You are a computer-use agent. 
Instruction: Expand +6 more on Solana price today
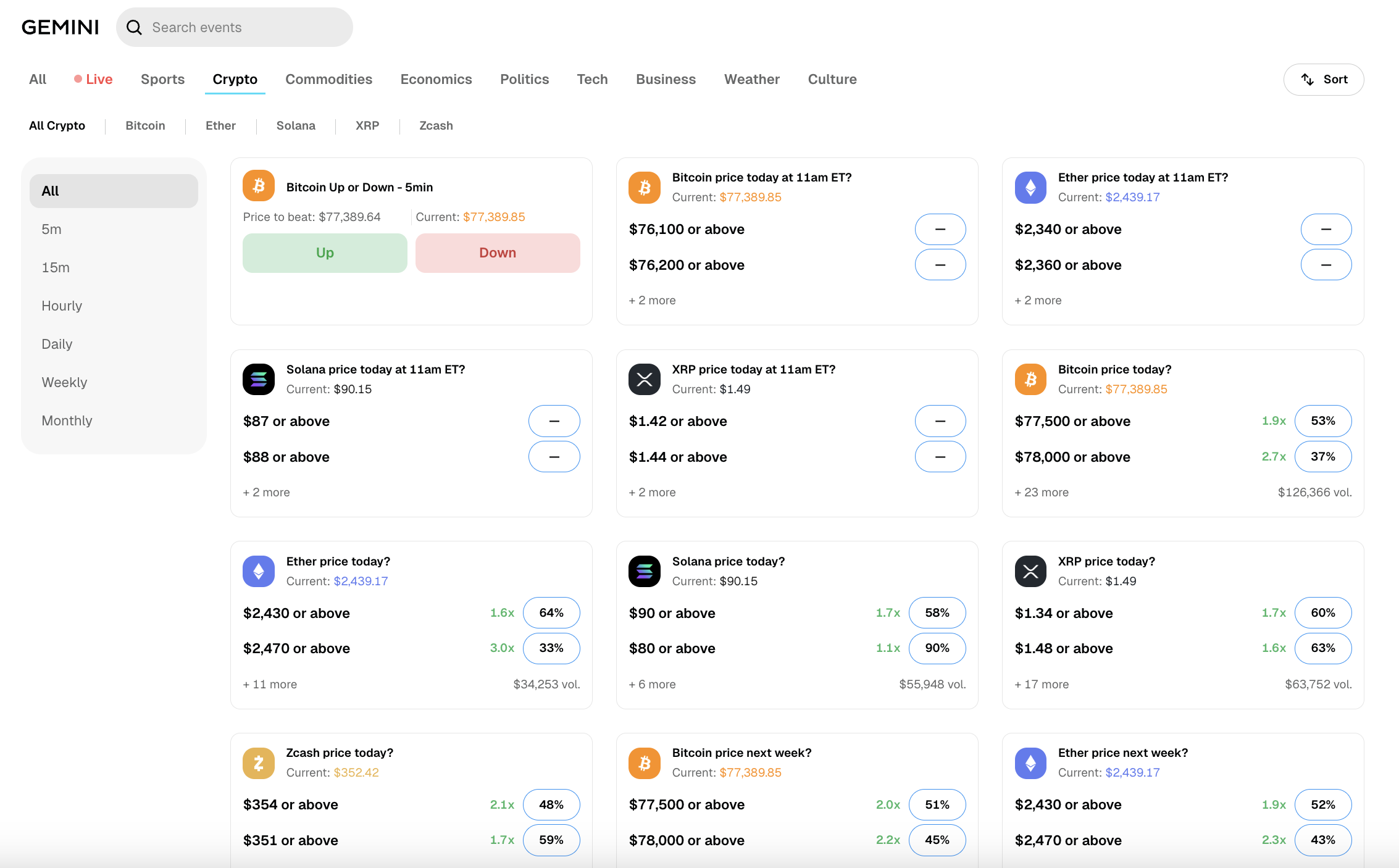(x=652, y=684)
